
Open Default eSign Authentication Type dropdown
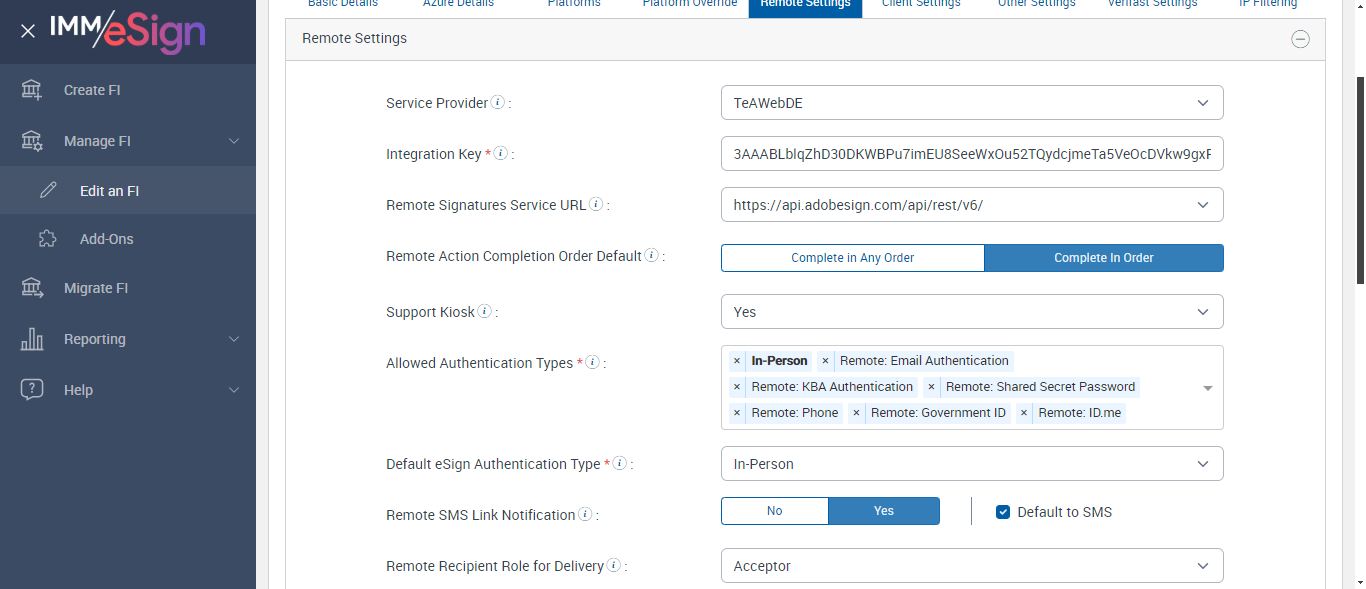971,464
